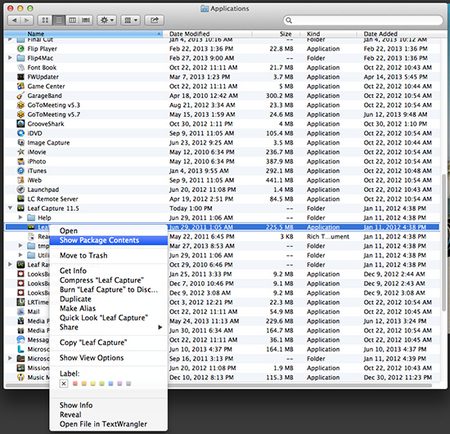Select the iTunes app icon
The image size is (450, 434).
pos(21,171)
